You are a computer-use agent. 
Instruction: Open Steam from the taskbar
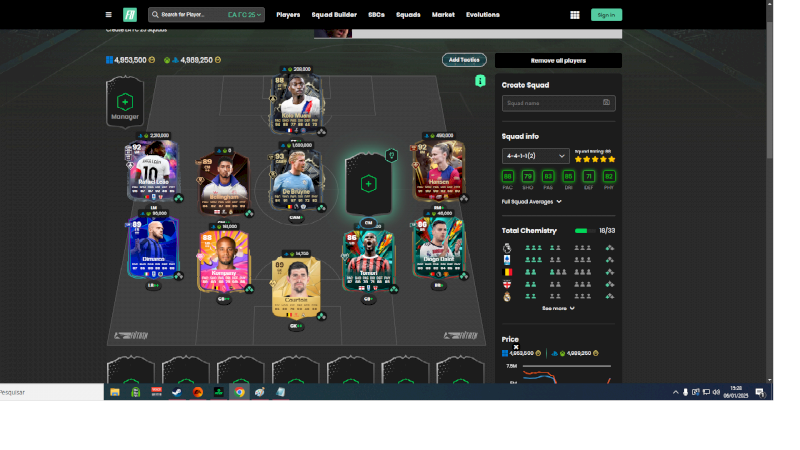[177, 392]
